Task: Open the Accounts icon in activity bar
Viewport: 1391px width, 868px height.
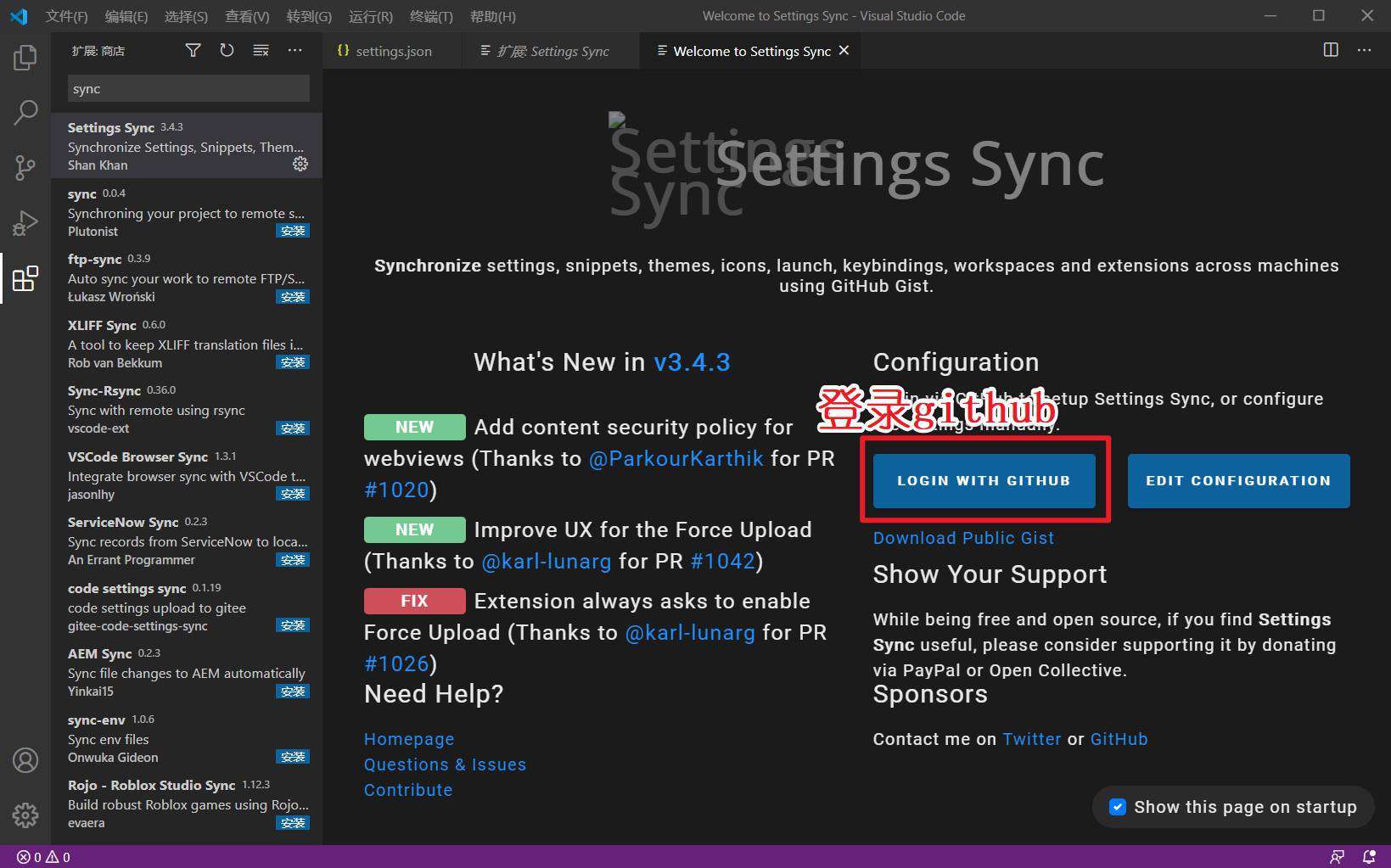Action: click(25, 760)
